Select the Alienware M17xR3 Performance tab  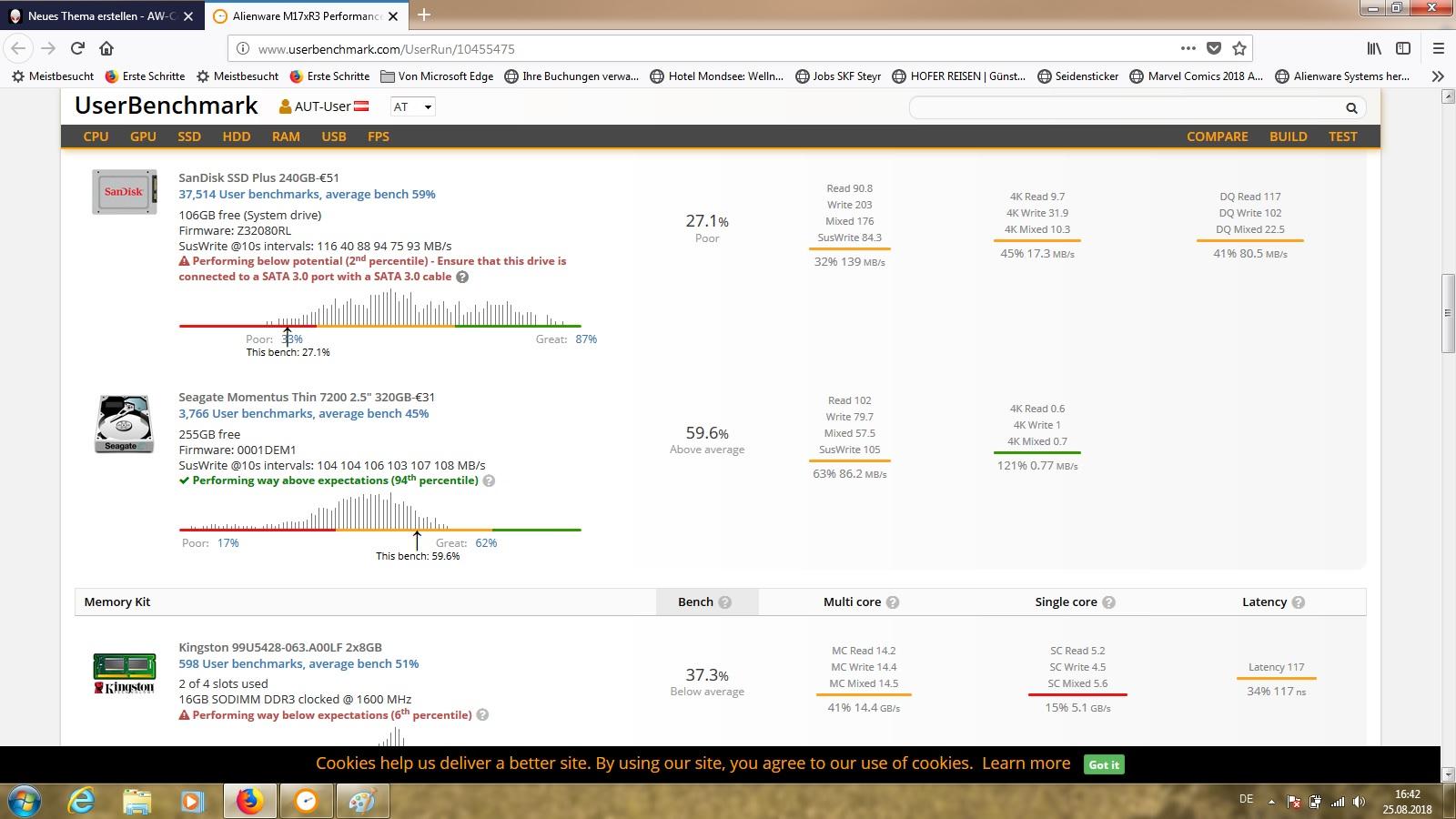coord(306,15)
